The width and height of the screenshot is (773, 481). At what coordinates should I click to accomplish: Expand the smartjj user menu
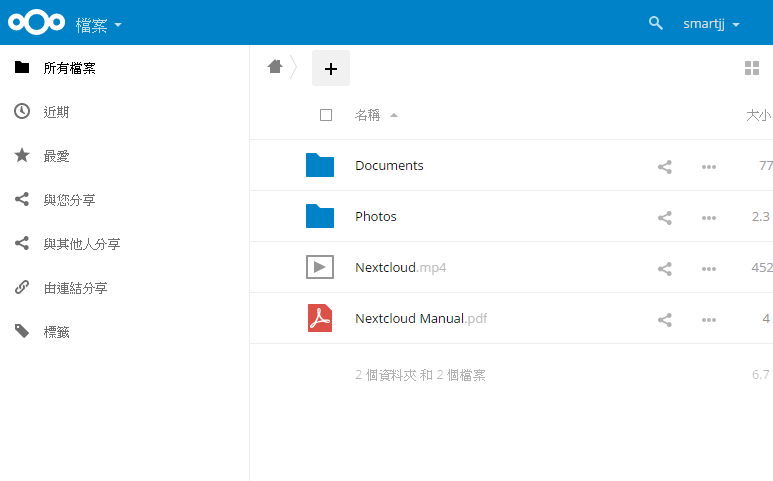[x=711, y=24]
